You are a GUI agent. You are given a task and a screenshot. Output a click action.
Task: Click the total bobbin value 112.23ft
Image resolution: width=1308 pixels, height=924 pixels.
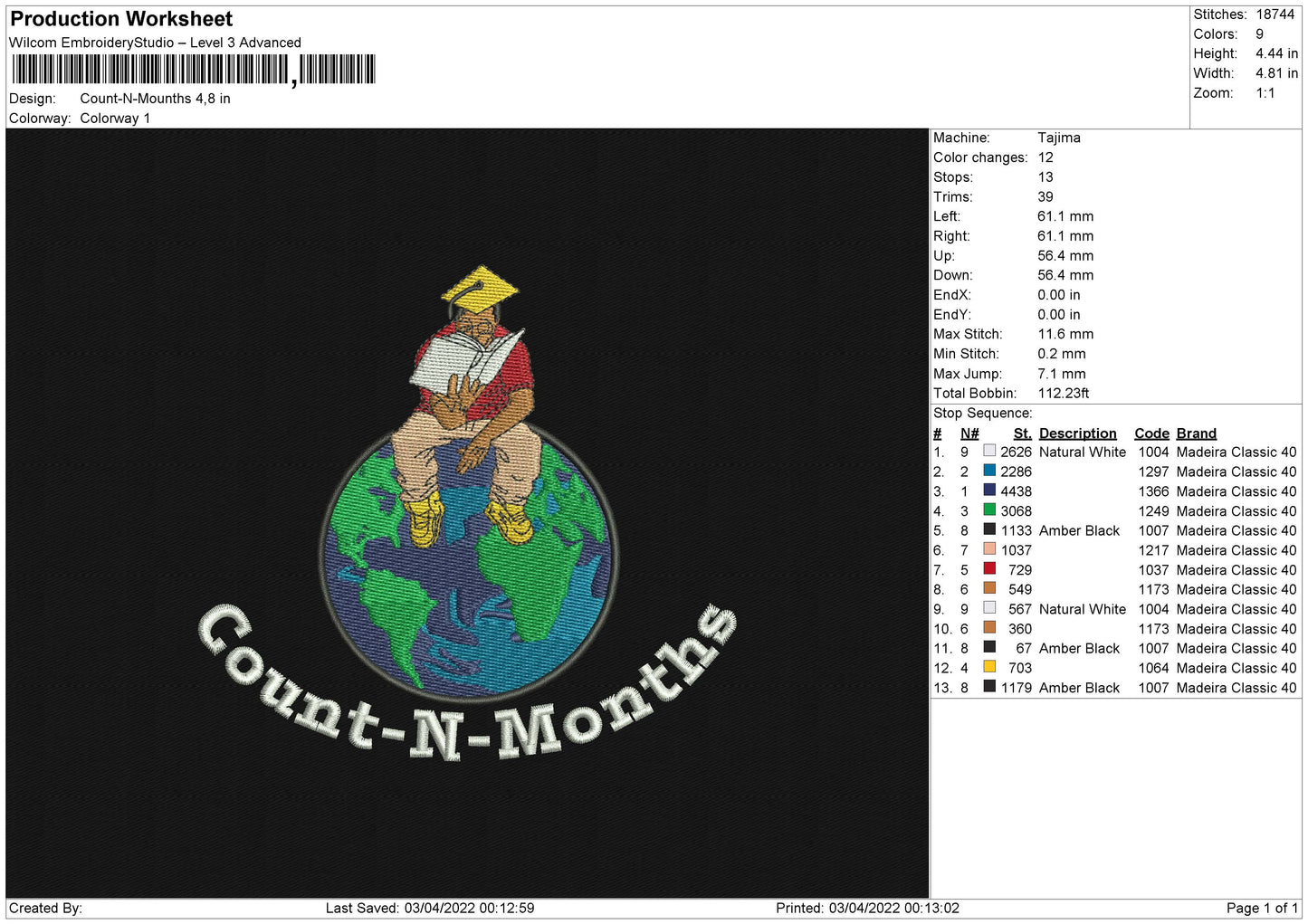(1063, 393)
